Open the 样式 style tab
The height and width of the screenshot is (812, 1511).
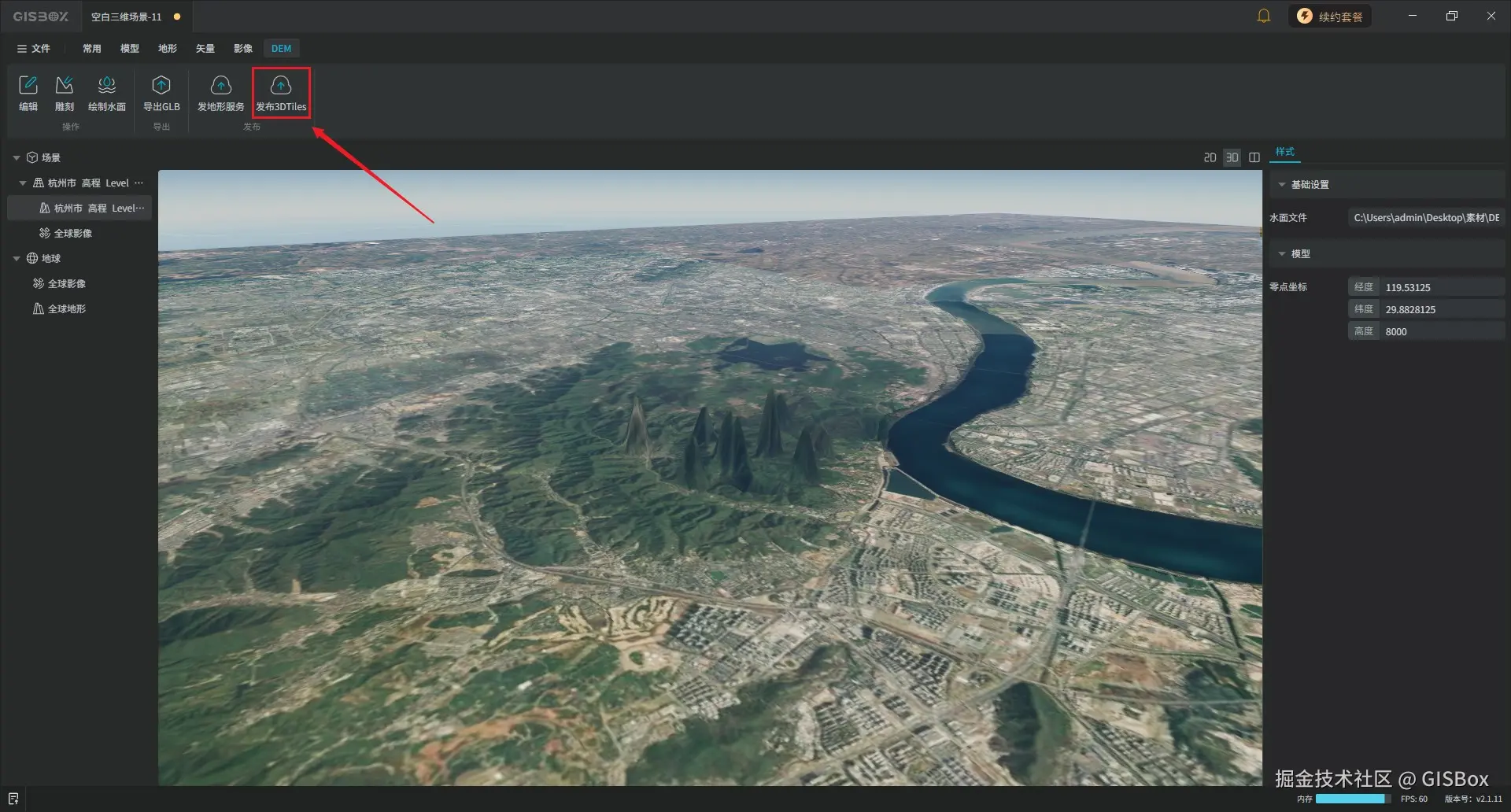(1285, 152)
